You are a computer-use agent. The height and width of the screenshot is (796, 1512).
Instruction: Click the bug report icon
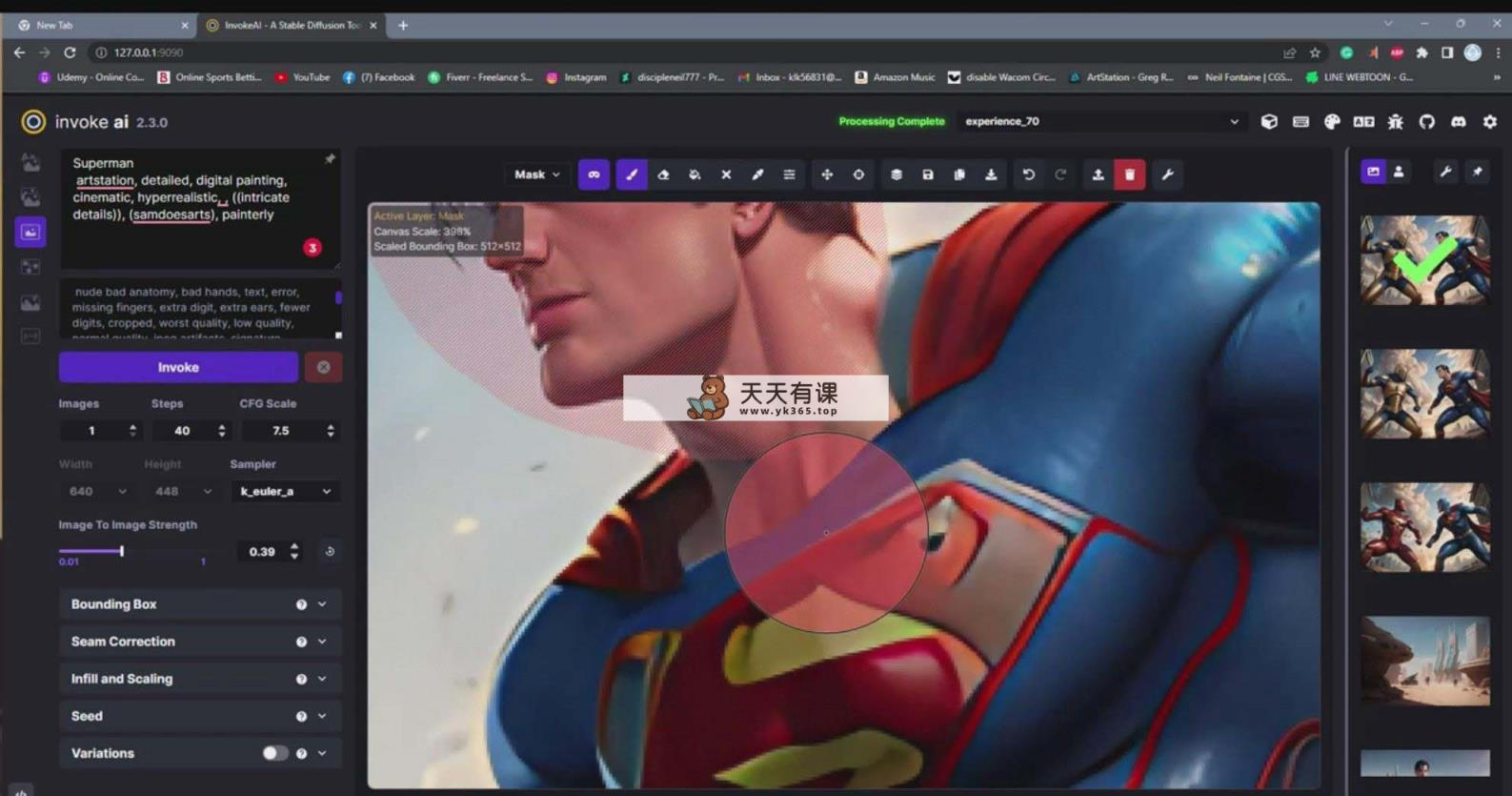[1395, 122]
